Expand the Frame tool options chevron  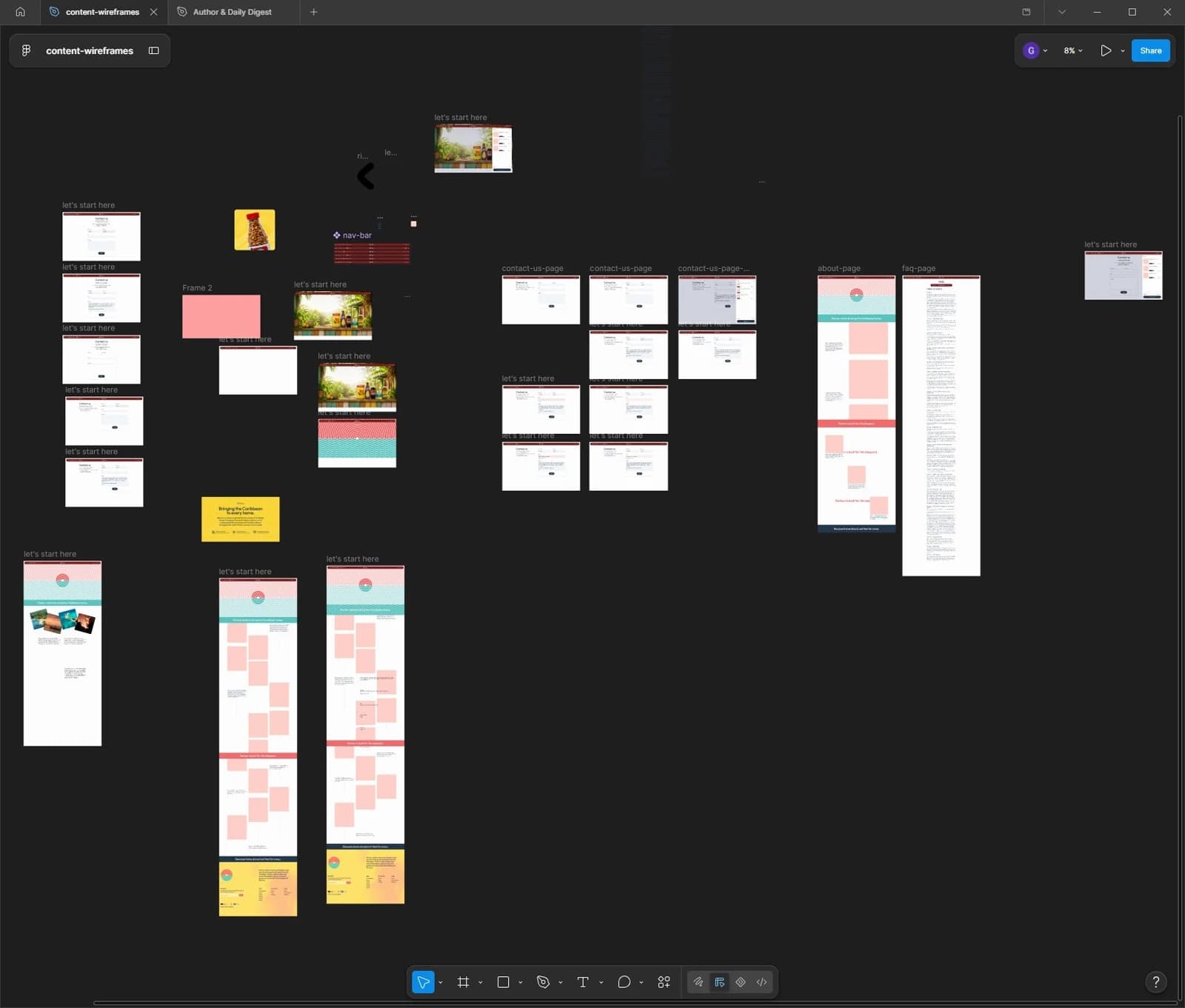click(481, 983)
